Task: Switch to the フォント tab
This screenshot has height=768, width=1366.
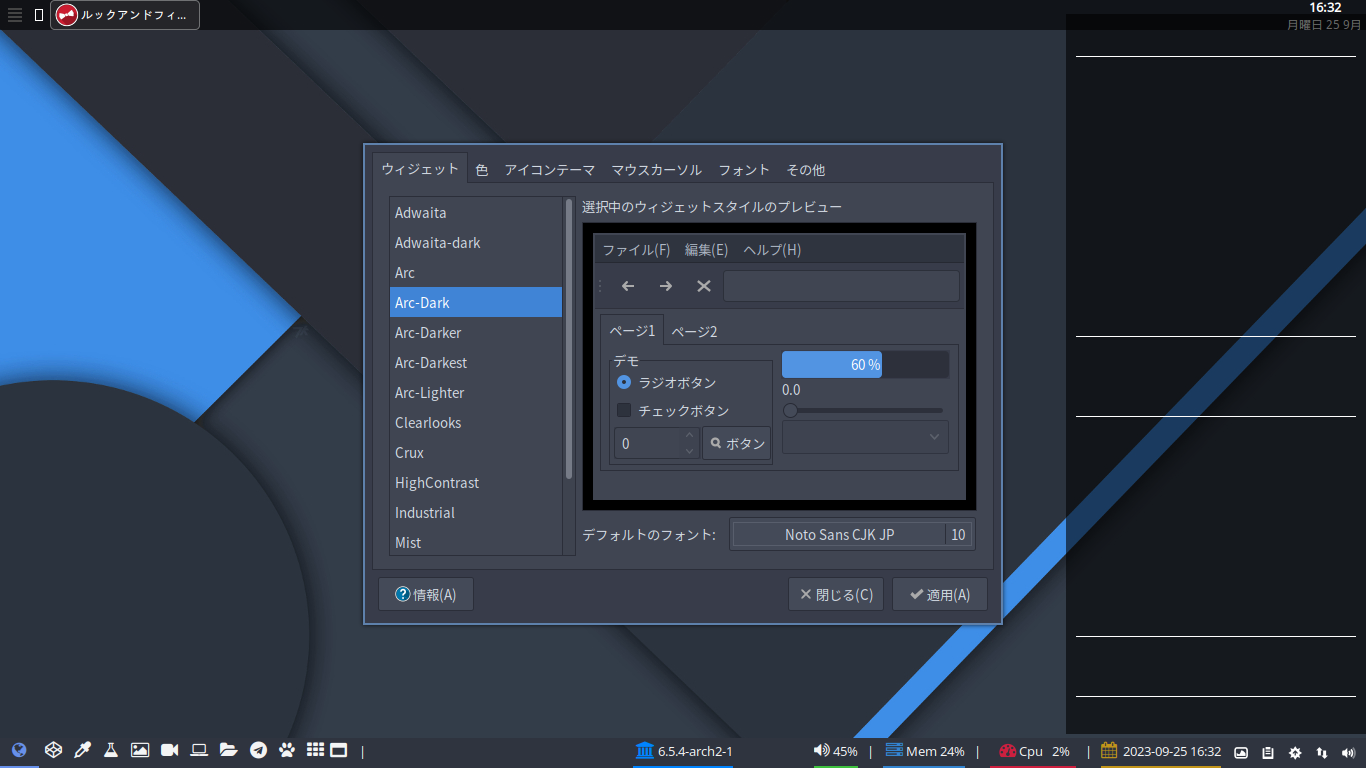Action: point(744,170)
